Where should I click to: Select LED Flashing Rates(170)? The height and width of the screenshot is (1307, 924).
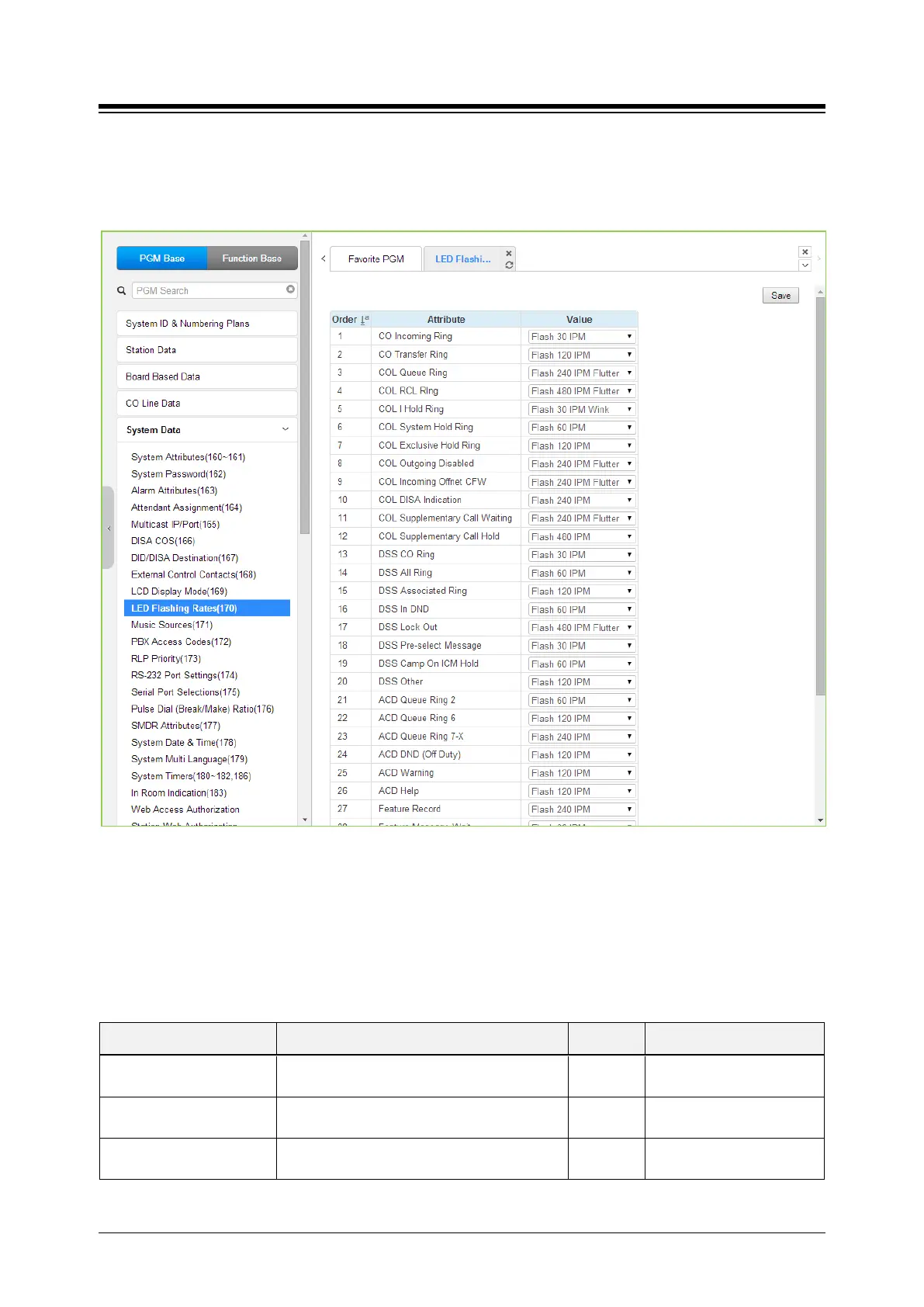pyautogui.click(x=207, y=608)
